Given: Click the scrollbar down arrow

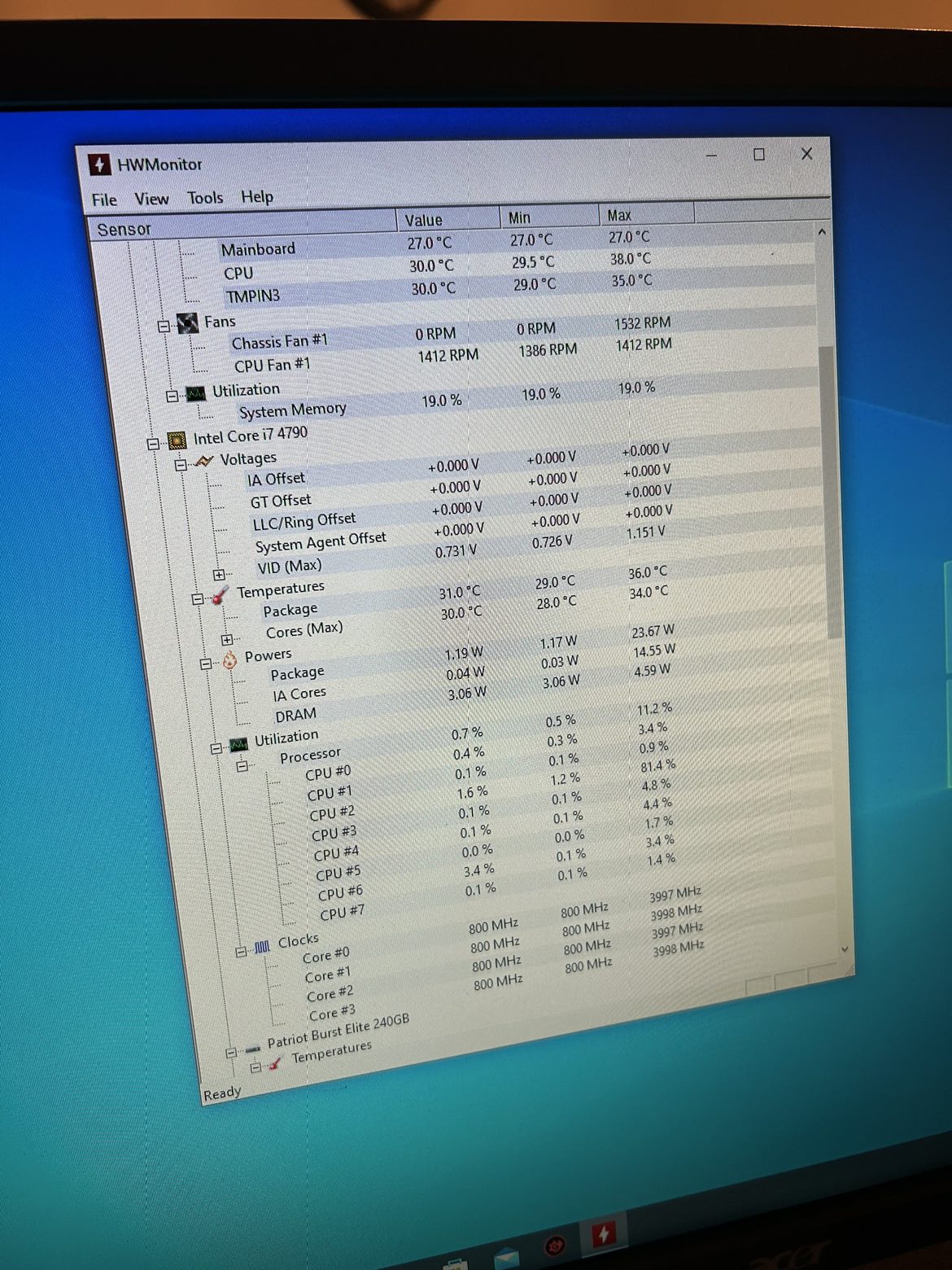Looking at the screenshot, I should [x=845, y=948].
